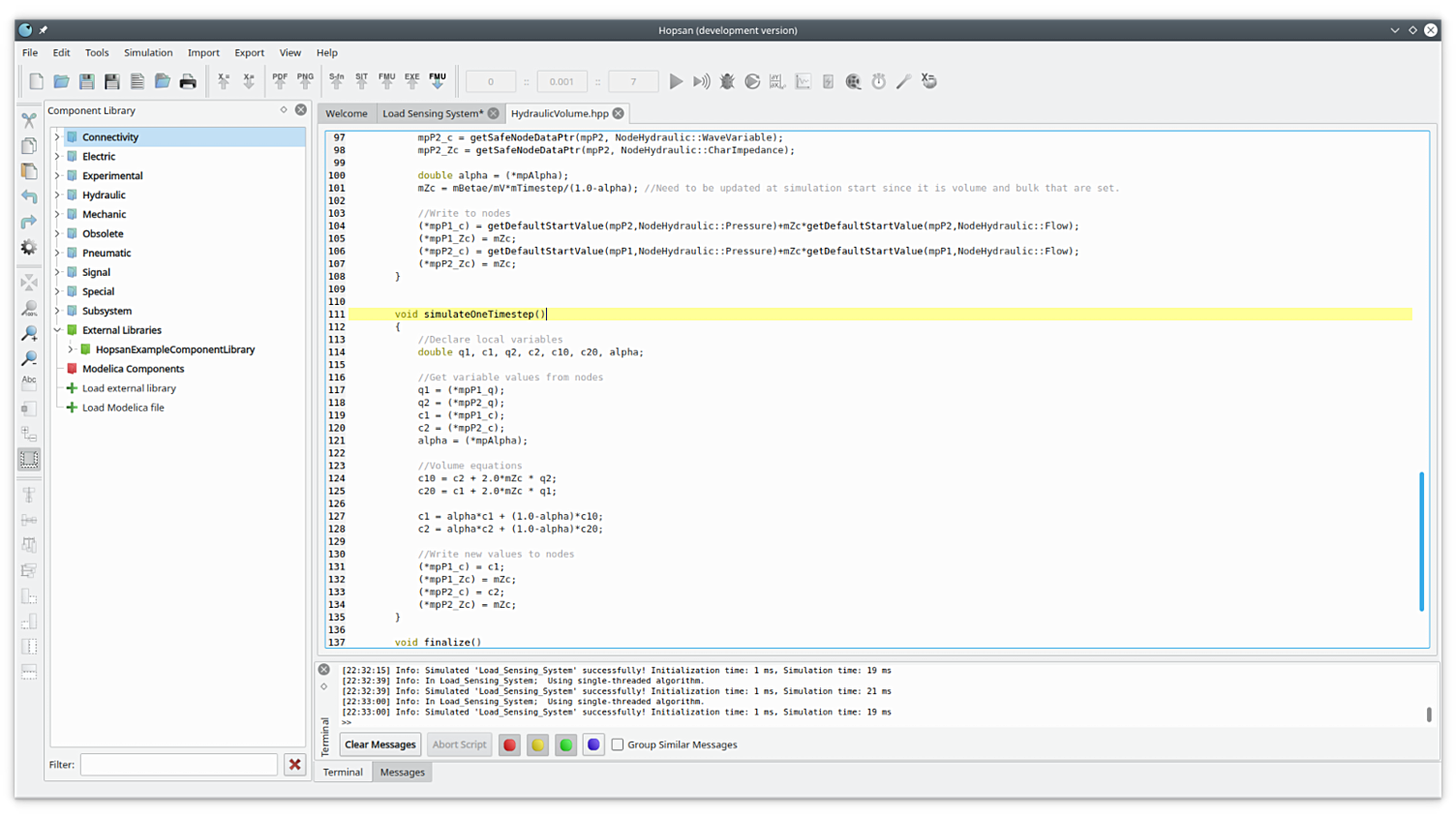Screen dimensions: 1456x819
Task: Copy the selection via sidebar icon
Action: click(x=29, y=145)
